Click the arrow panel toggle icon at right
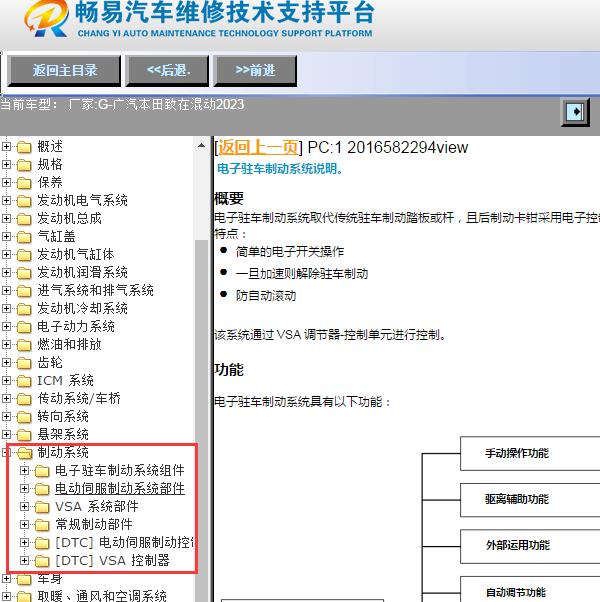This screenshot has width=600, height=602. [575, 112]
